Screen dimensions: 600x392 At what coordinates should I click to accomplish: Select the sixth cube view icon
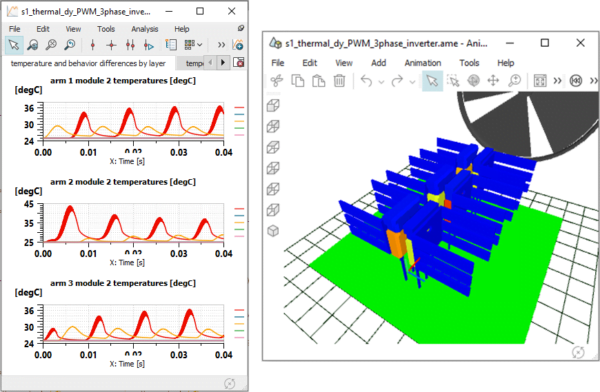pos(273,210)
